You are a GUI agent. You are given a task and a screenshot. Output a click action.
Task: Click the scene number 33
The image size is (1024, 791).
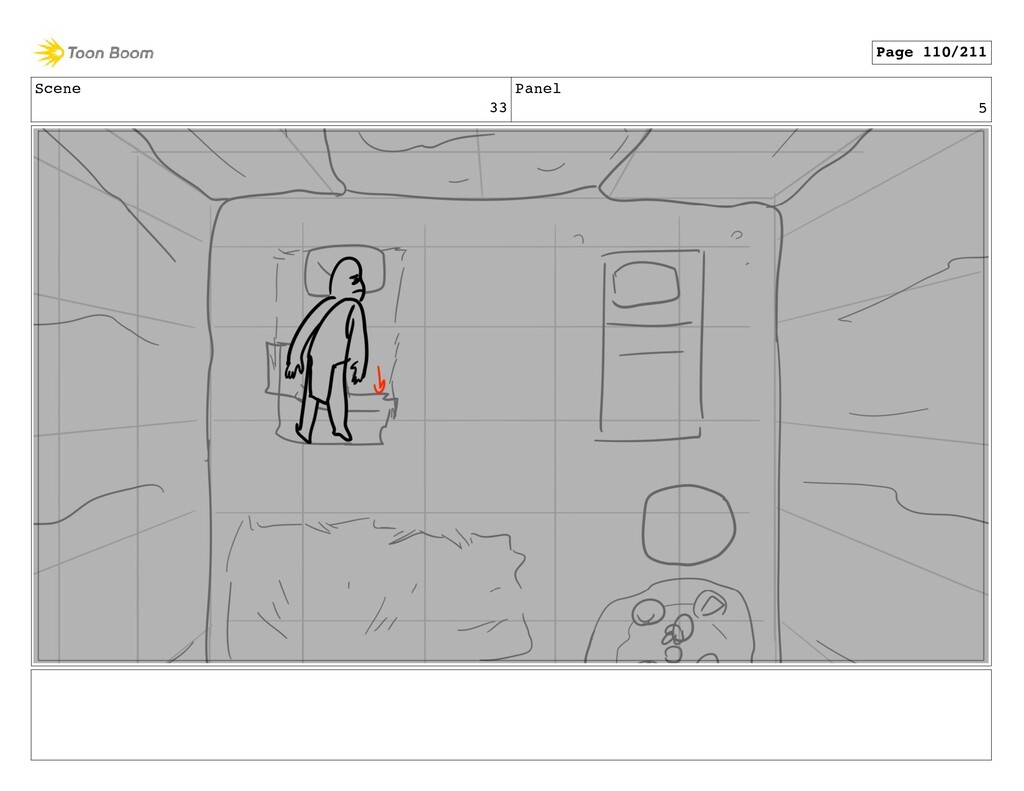pyautogui.click(x=498, y=108)
